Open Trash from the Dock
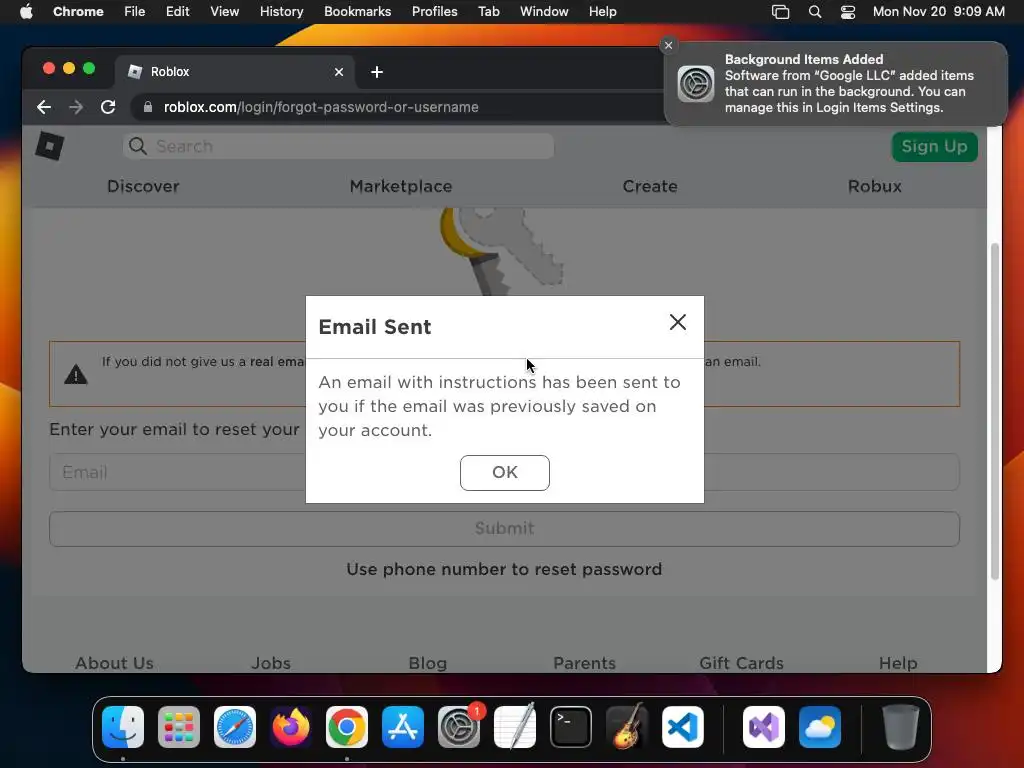The width and height of the screenshot is (1024, 768). 901,727
